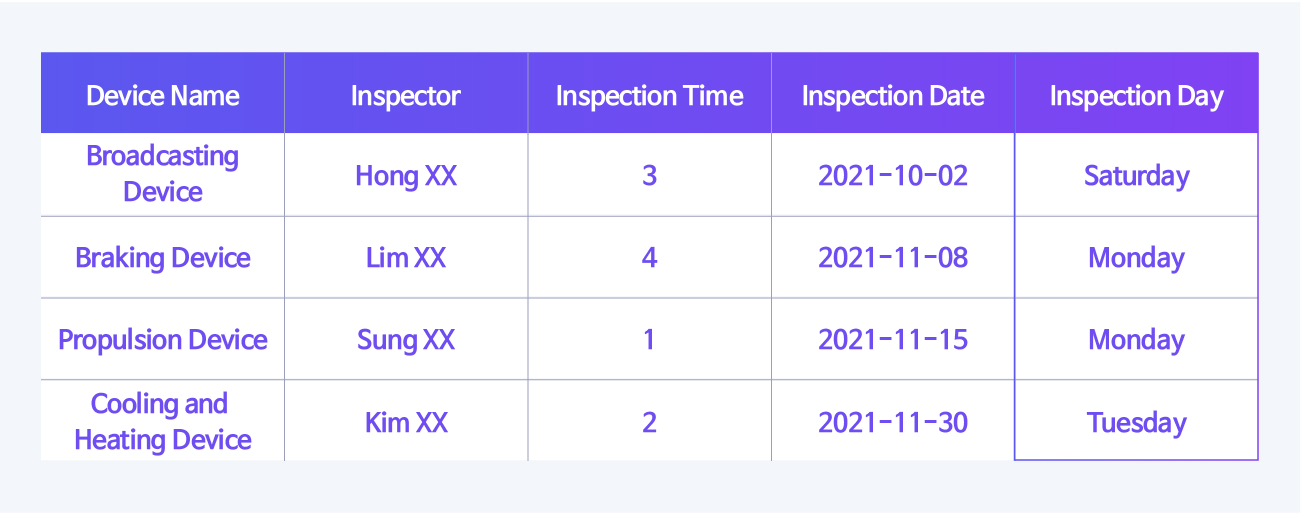1301x513 pixels.
Task: Click the date 2021-11-30
Action: click(893, 421)
